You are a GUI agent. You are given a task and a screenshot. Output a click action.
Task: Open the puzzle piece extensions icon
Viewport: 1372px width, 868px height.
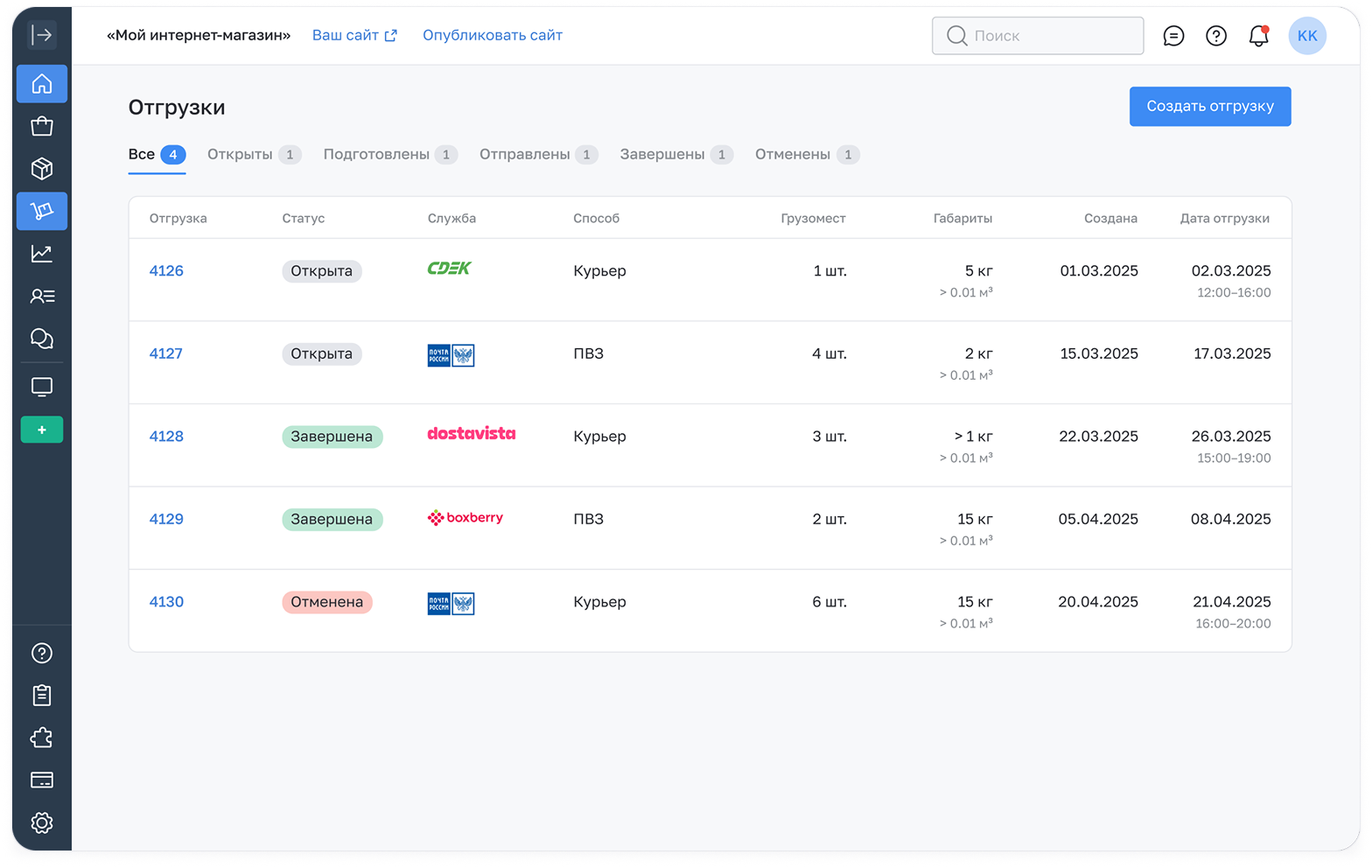point(41,738)
